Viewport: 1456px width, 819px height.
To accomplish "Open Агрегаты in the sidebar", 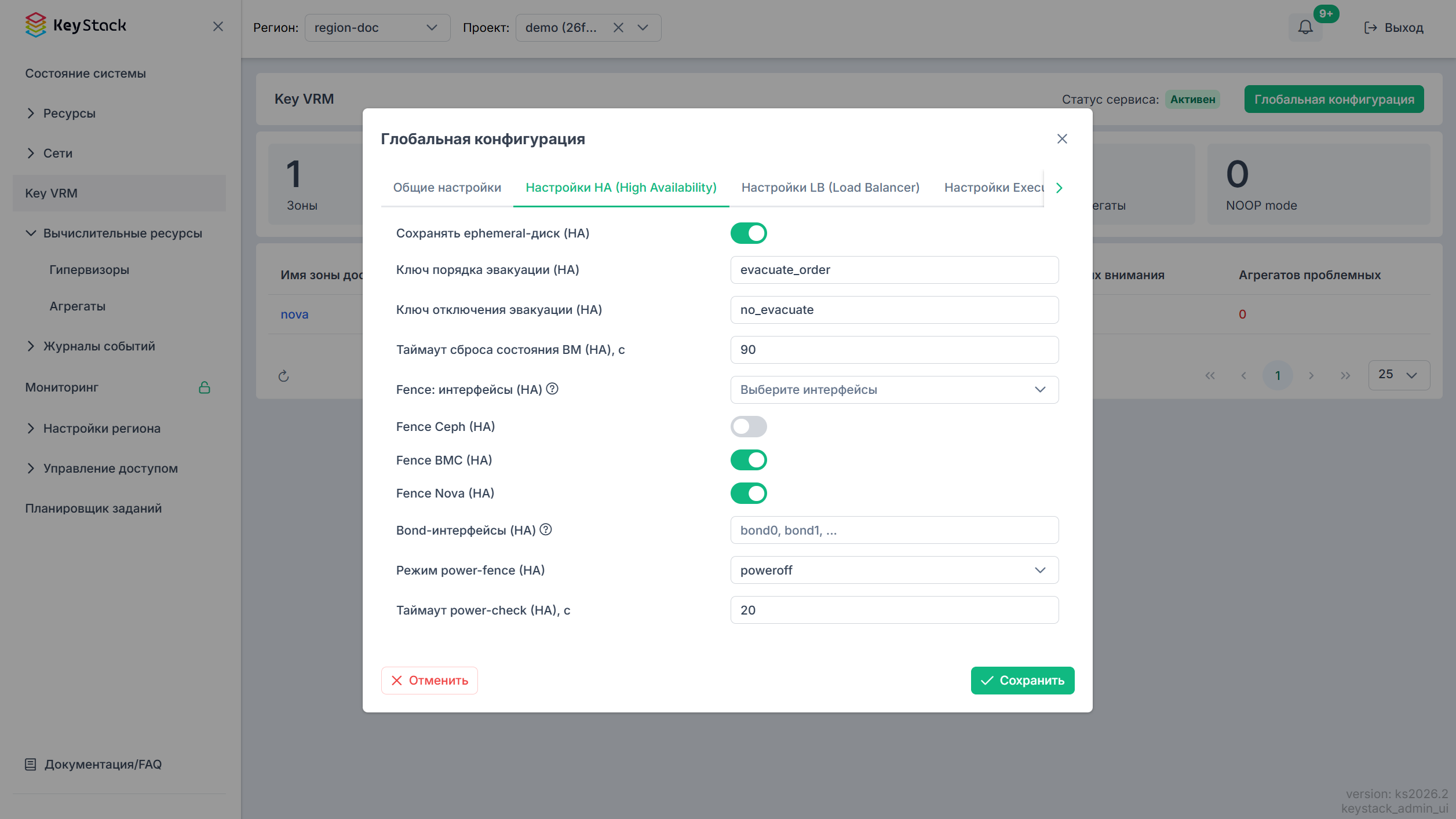I will click(77, 306).
